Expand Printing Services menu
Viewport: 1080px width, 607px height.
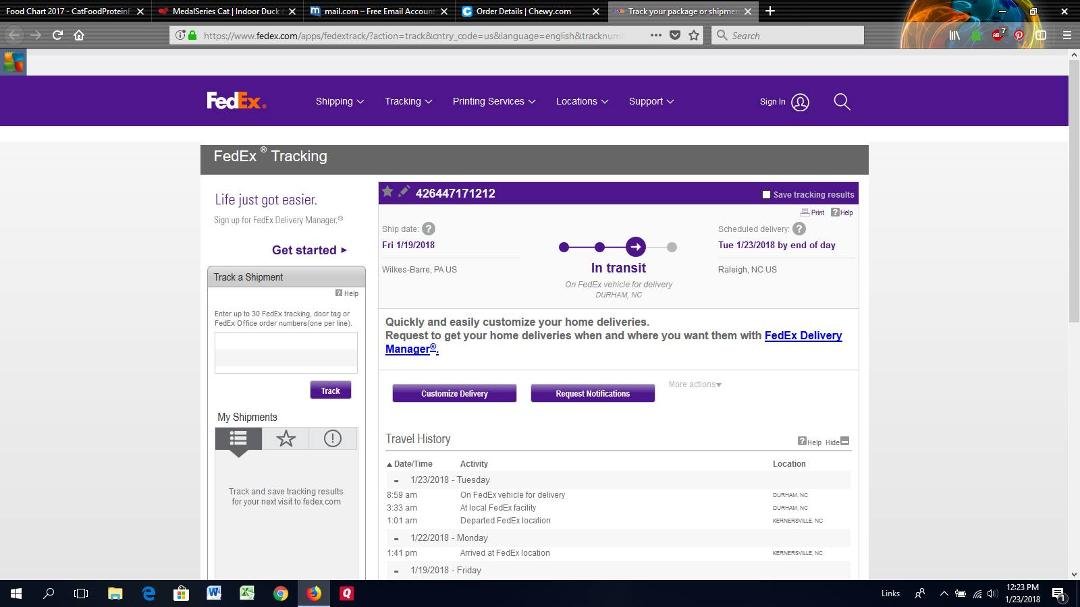(x=494, y=101)
